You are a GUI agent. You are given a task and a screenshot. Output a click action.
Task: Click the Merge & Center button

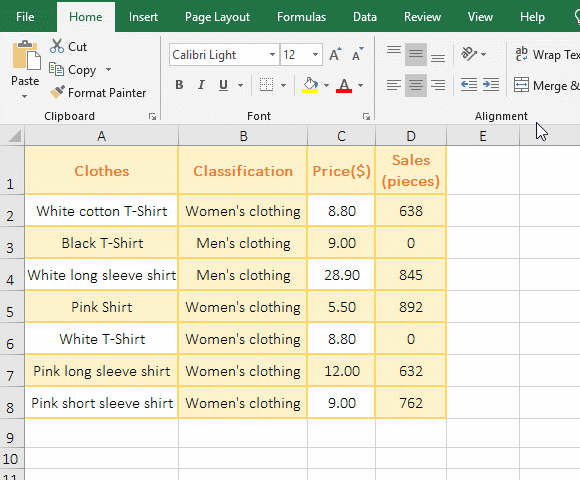547,85
